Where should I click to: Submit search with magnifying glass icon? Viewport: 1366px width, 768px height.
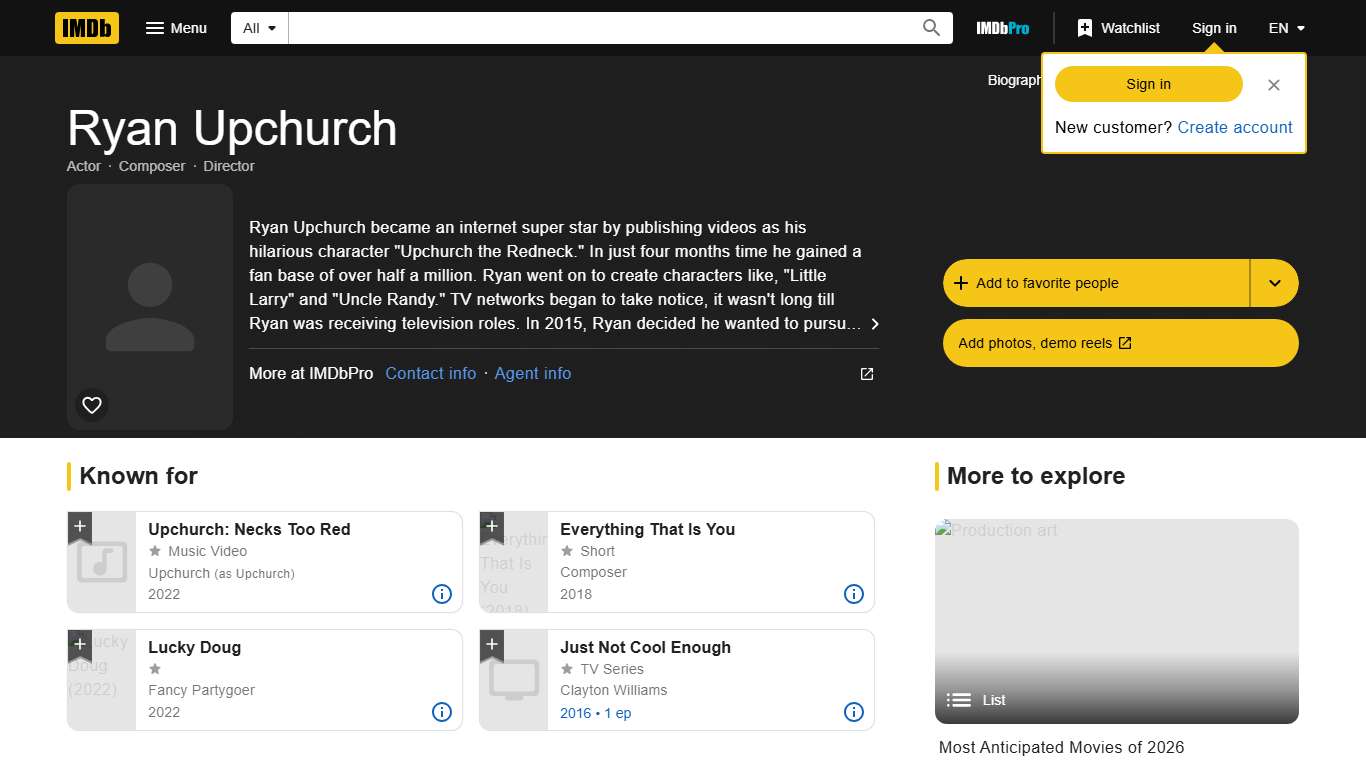click(931, 28)
